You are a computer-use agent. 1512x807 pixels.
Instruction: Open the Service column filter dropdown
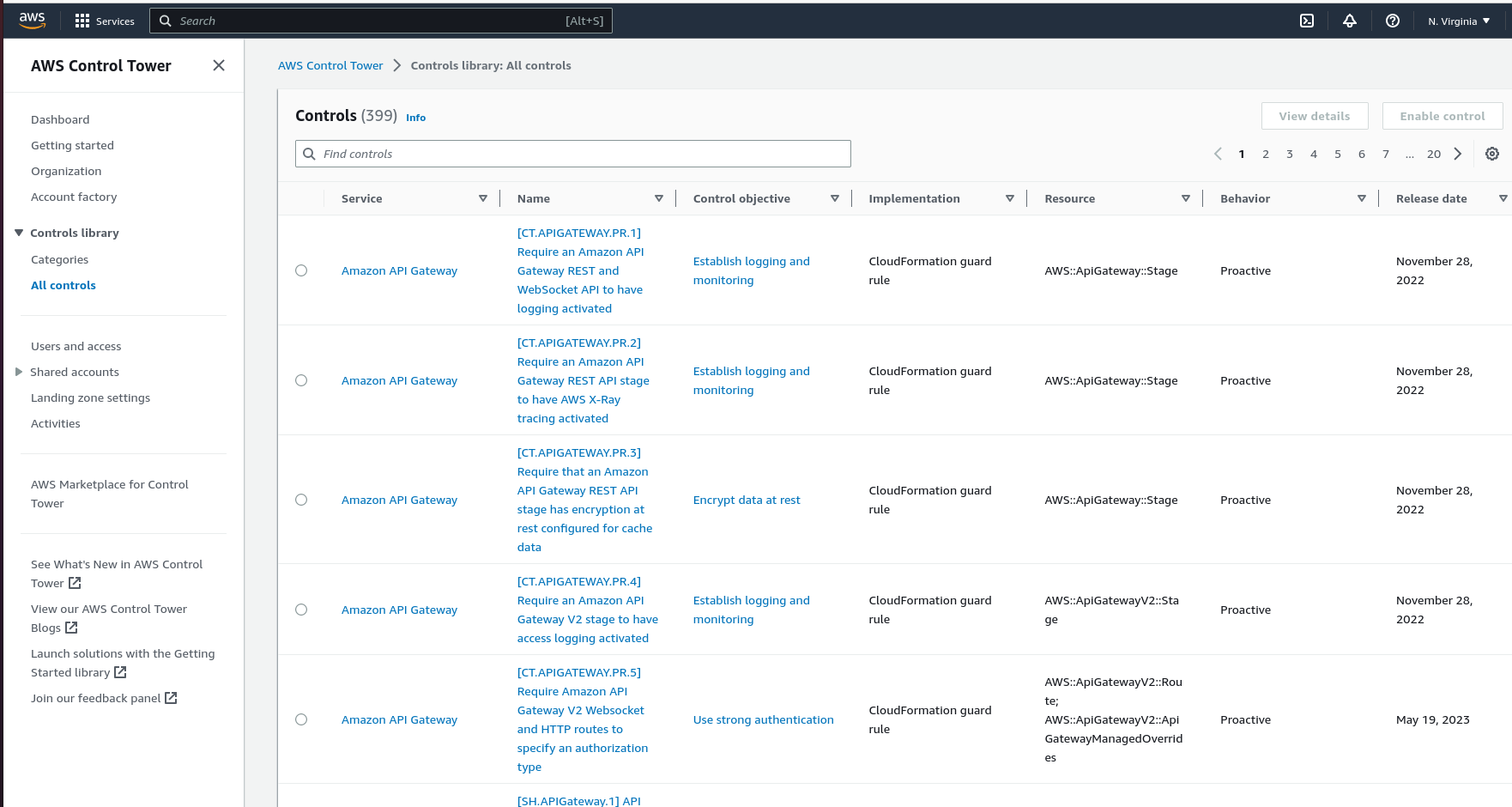(x=483, y=198)
